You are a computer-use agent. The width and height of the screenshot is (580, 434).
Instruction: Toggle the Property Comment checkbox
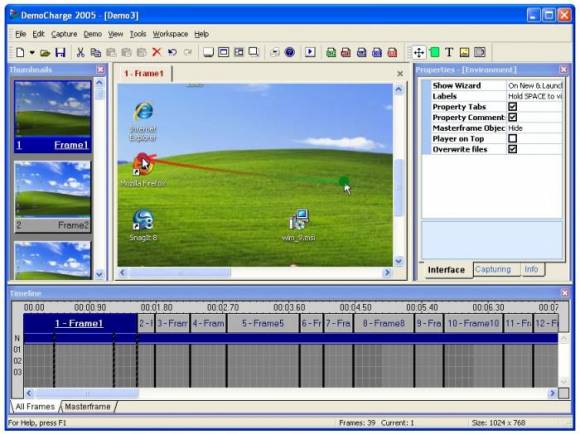[512, 117]
